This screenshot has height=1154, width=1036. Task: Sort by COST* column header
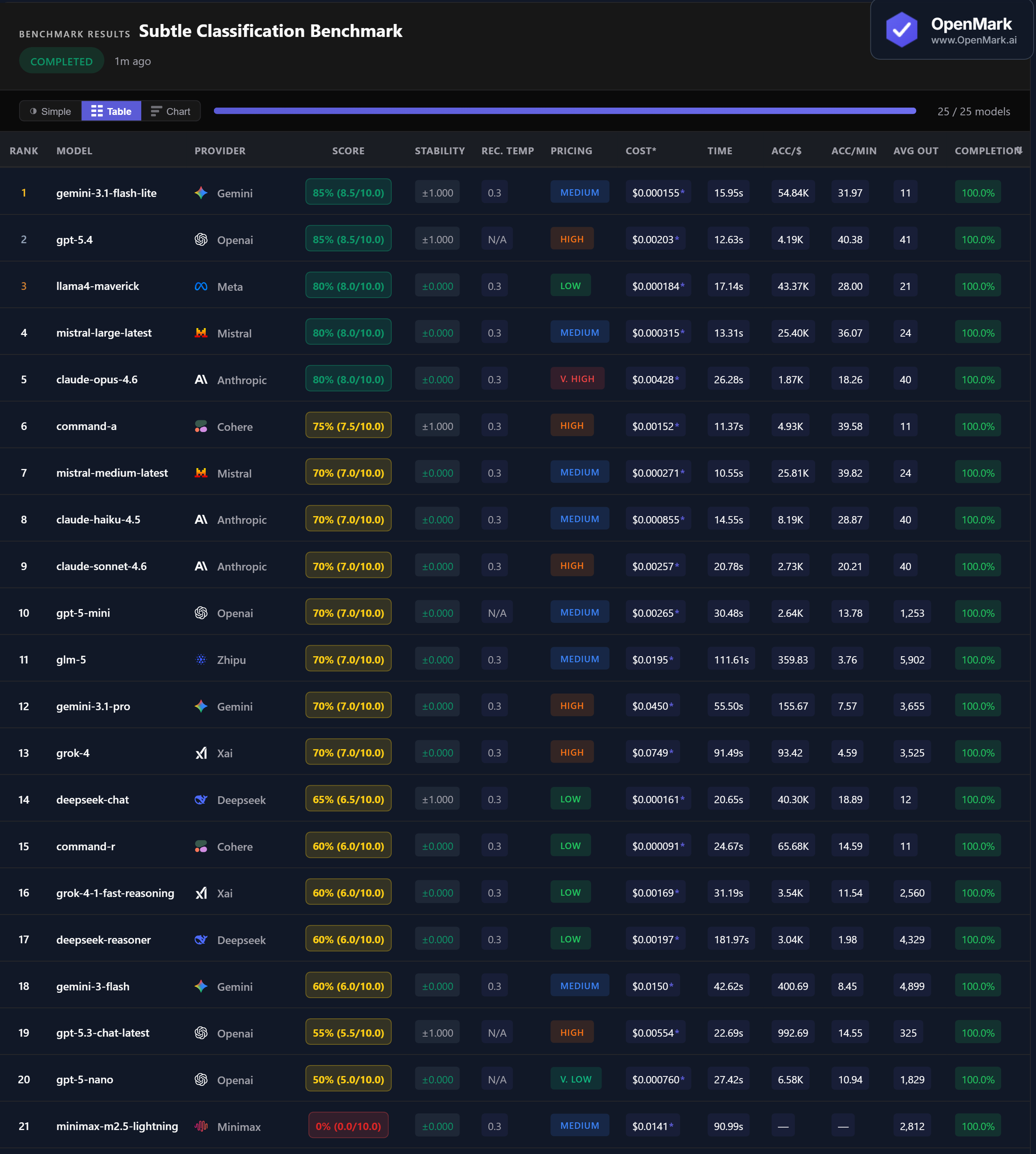pos(640,151)
